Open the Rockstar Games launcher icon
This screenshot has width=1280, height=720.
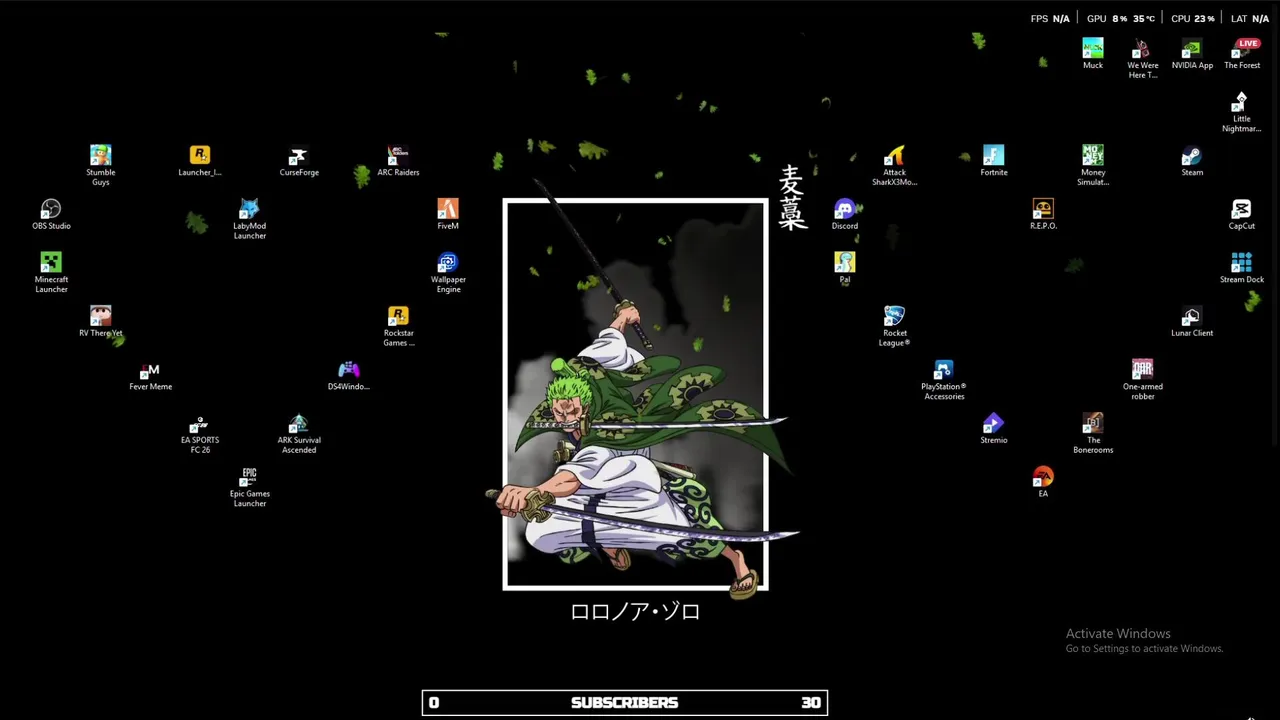398,326
